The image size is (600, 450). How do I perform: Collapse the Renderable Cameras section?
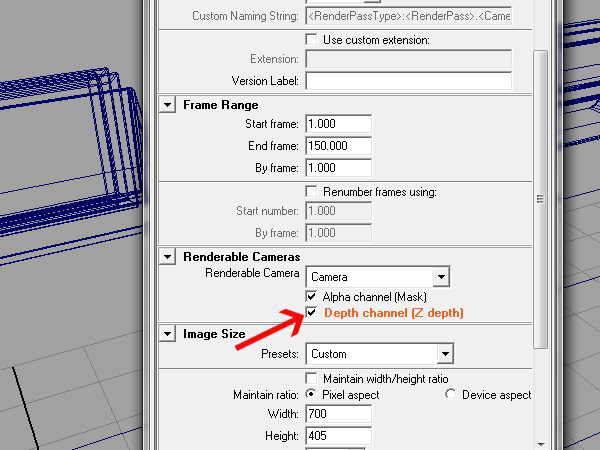pyautogui.click(x=168, y=256)
